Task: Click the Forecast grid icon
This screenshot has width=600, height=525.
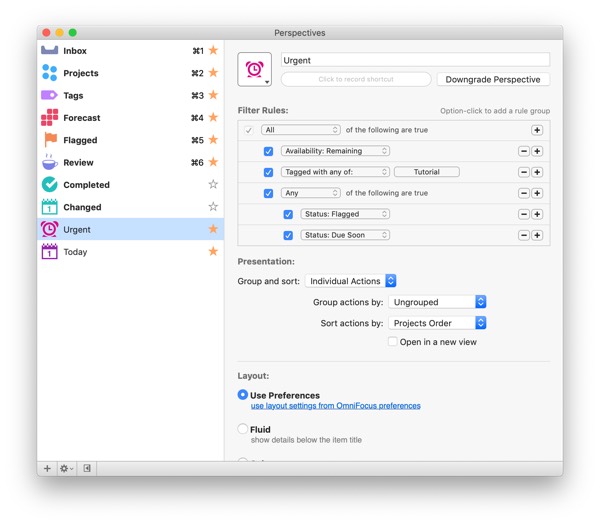Action: [49, 117]
